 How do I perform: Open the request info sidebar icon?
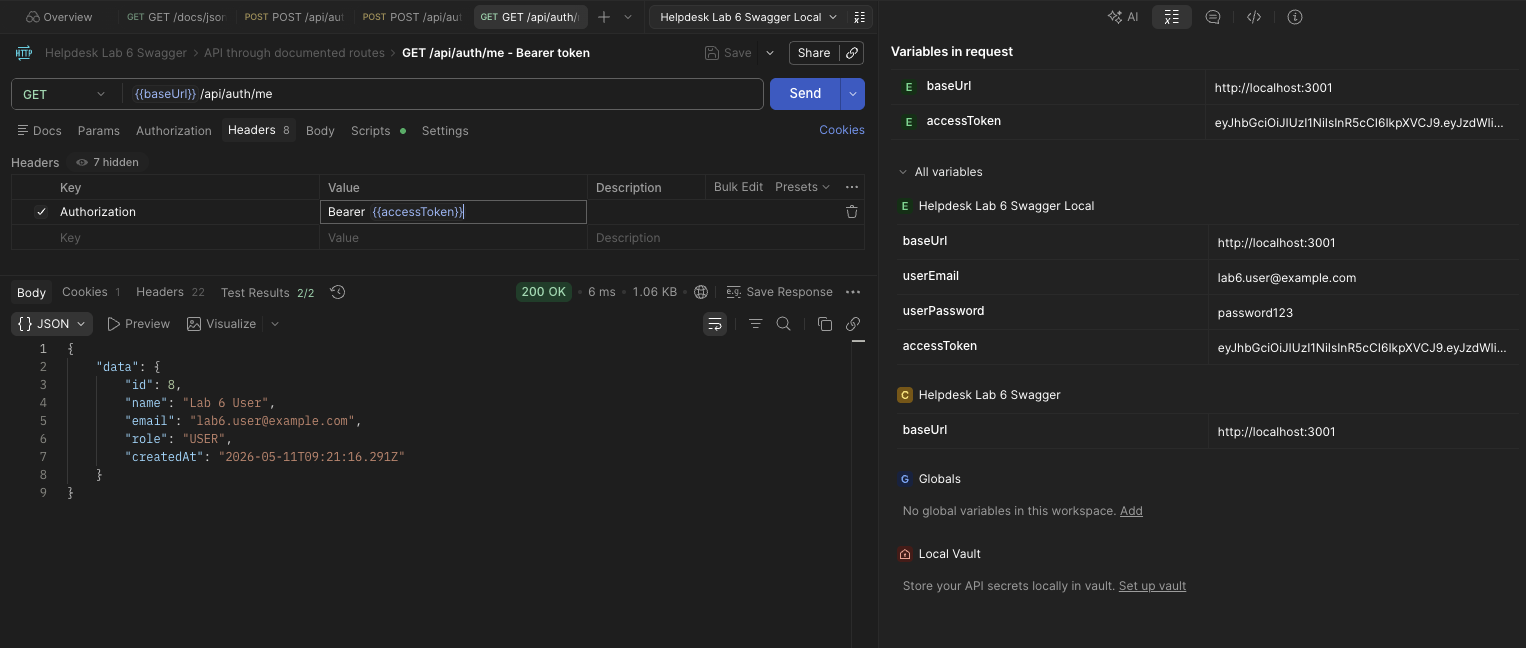tap(1295, 17)
